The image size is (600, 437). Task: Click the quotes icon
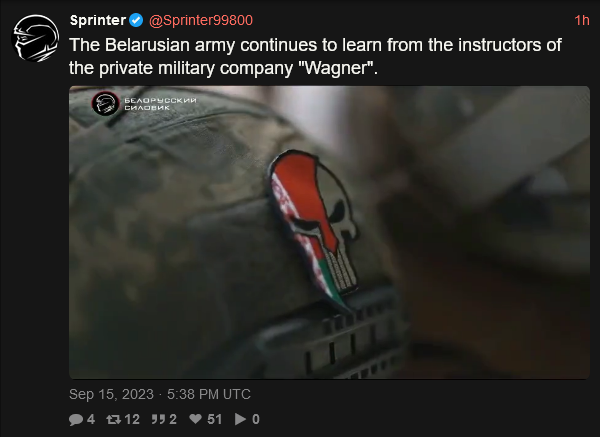coord(158,419)
